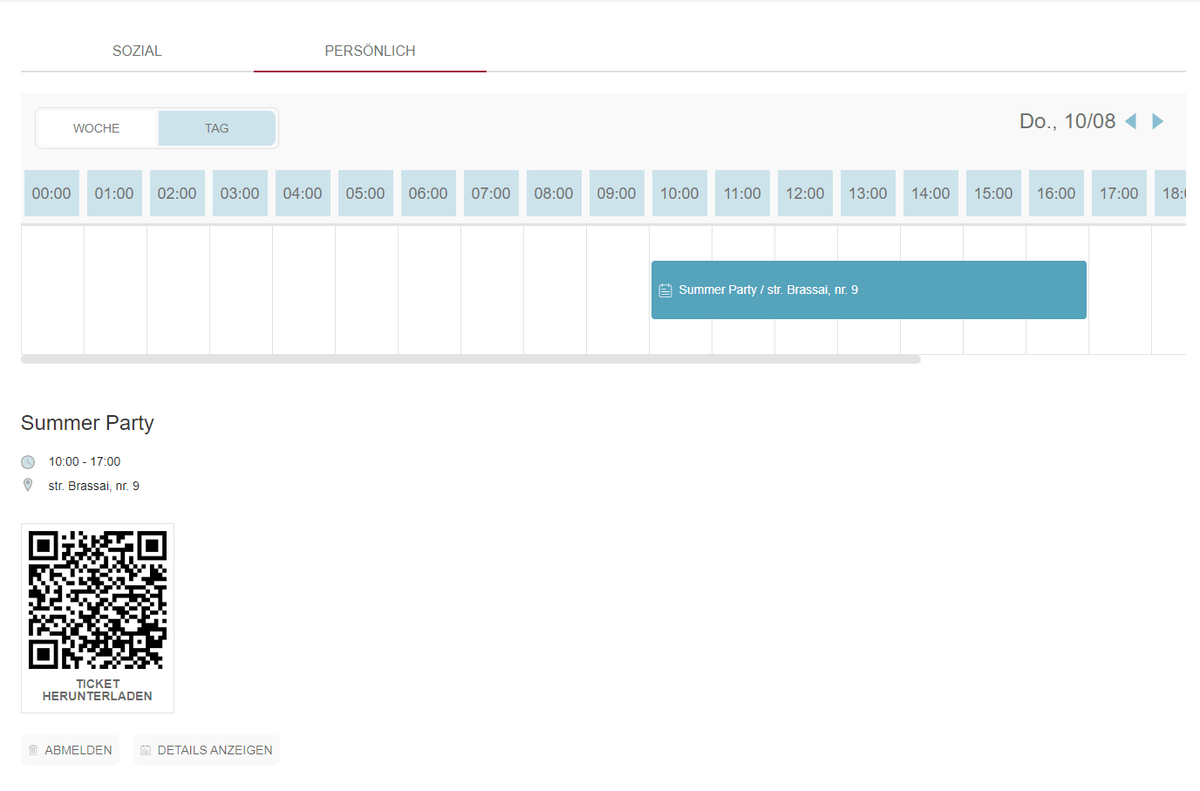The height and width of the screenshot is (791, 1200).
Task: Go to previous day arrow
Action: (1131, 122)
